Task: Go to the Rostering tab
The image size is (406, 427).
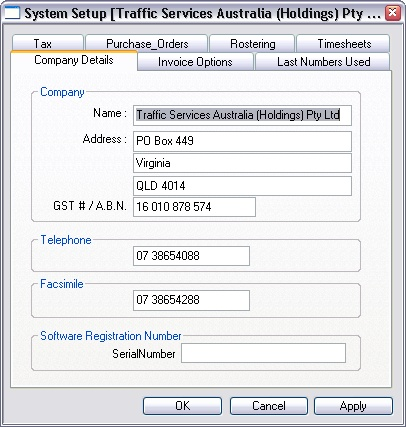Action: coord(252,43)
